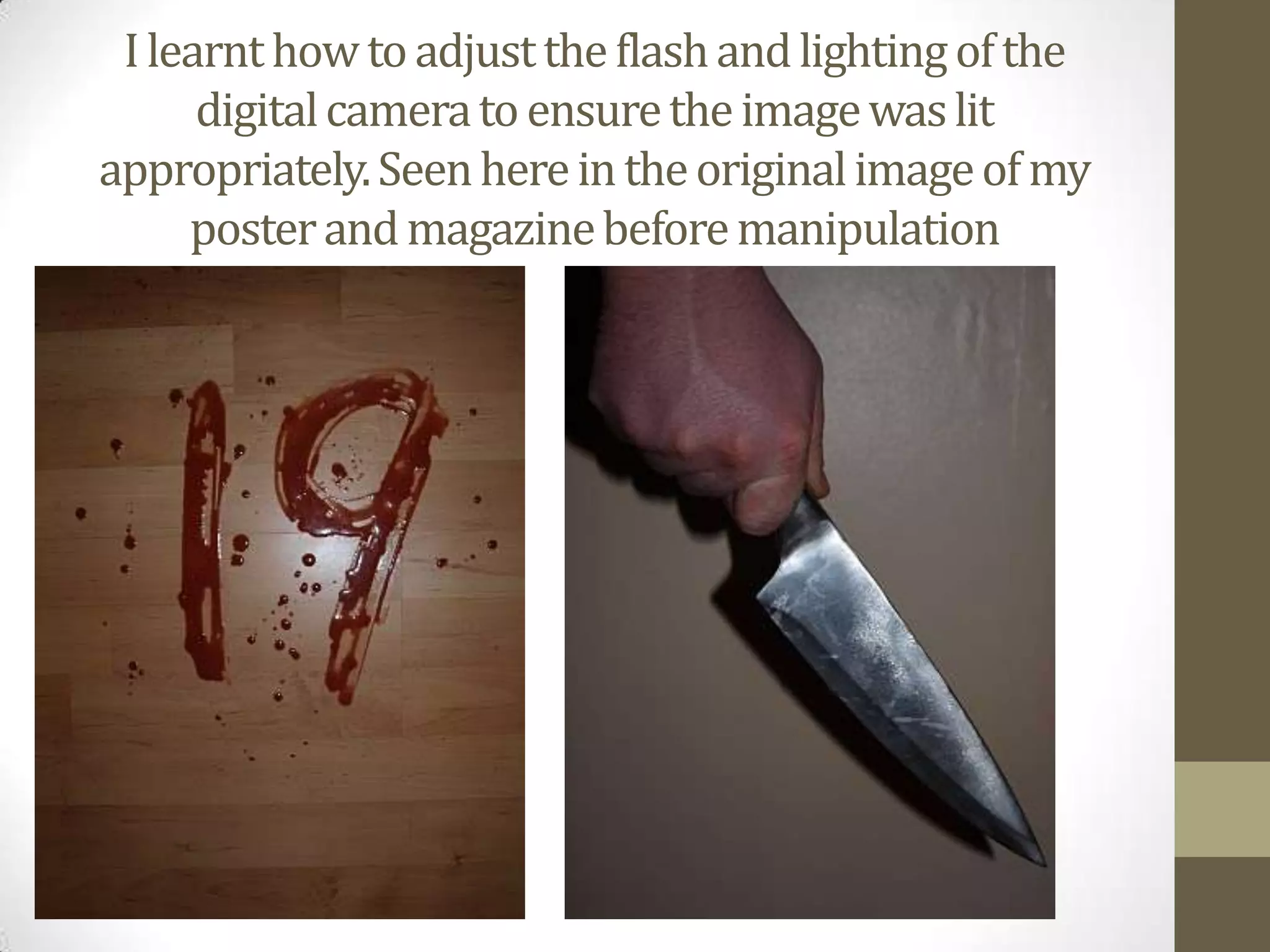Select the text line 'digital camera to ensure'
Image resolution: width=1270 pixels, height=952 pixels.
tap(595, 112)
